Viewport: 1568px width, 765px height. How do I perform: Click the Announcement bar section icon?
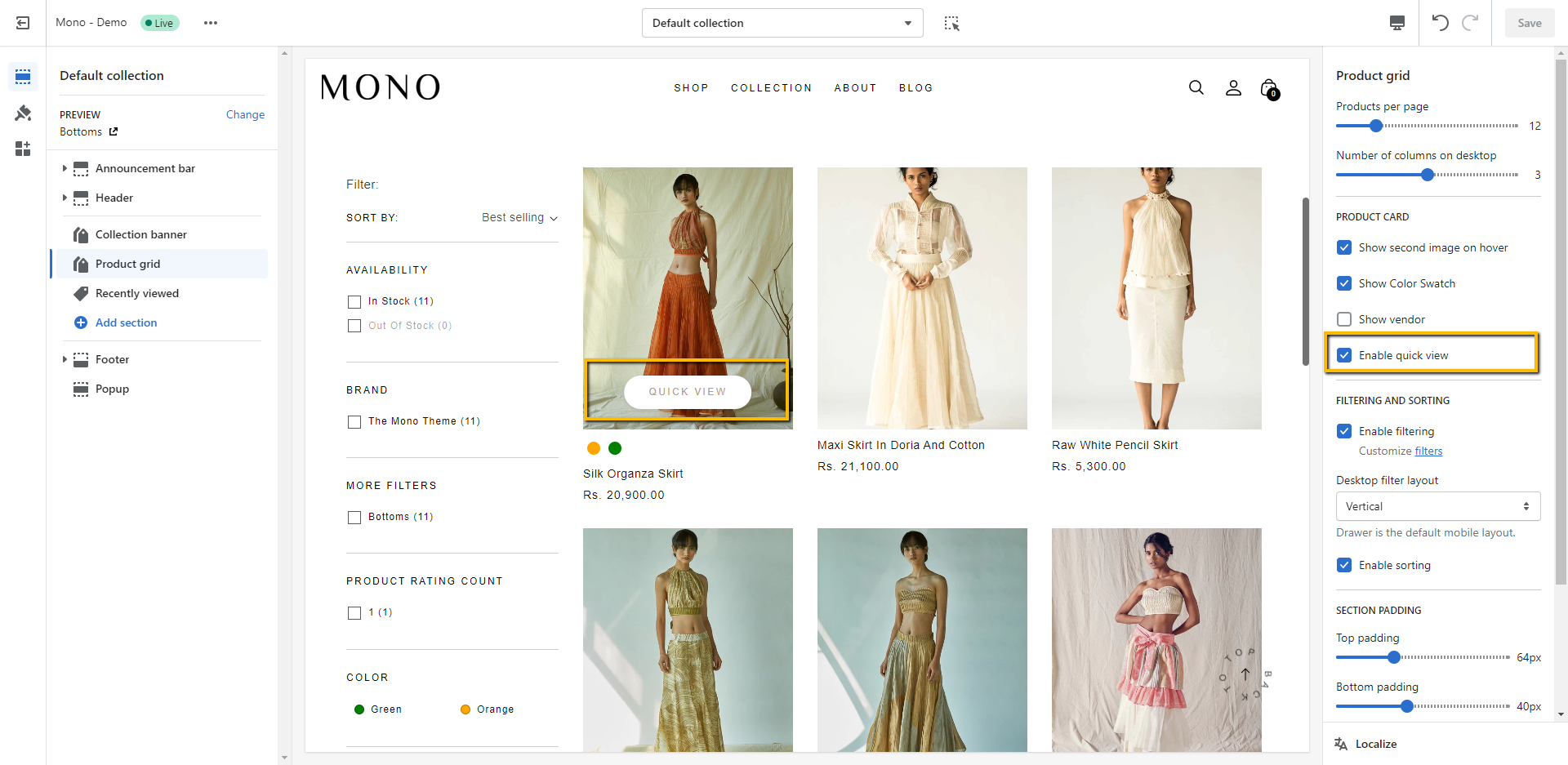(x=81, y=169)
